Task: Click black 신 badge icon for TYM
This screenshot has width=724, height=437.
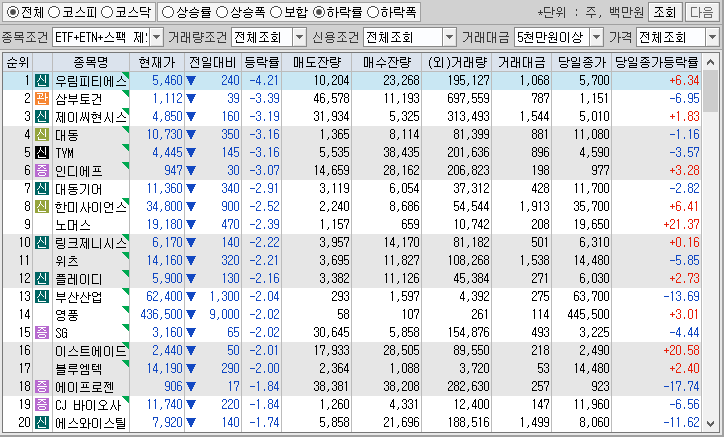Action: click(x=42, y=152)
